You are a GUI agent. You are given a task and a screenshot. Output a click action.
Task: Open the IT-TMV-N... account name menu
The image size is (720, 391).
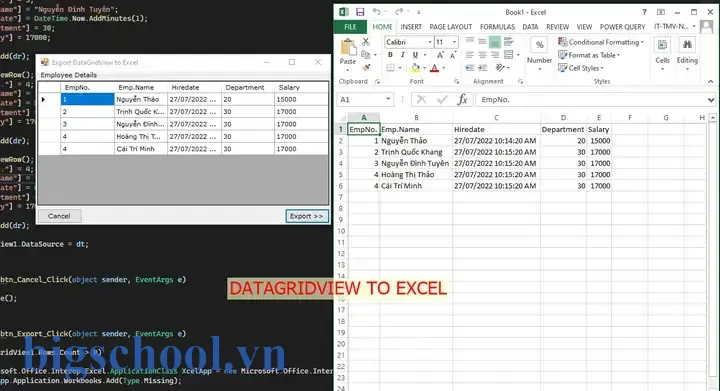coord(675,26)
